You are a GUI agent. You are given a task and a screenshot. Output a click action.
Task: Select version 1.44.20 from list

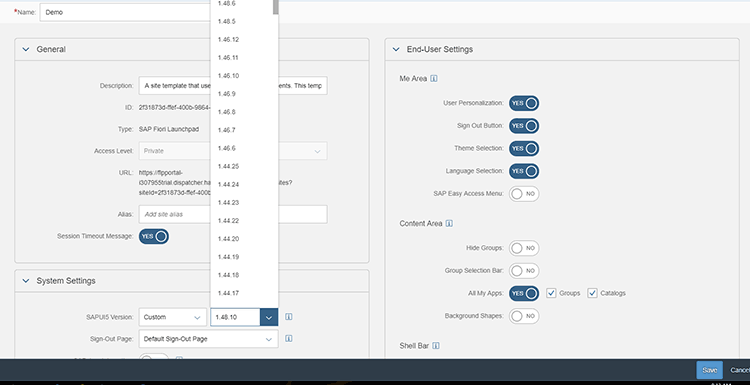[244, 239]
